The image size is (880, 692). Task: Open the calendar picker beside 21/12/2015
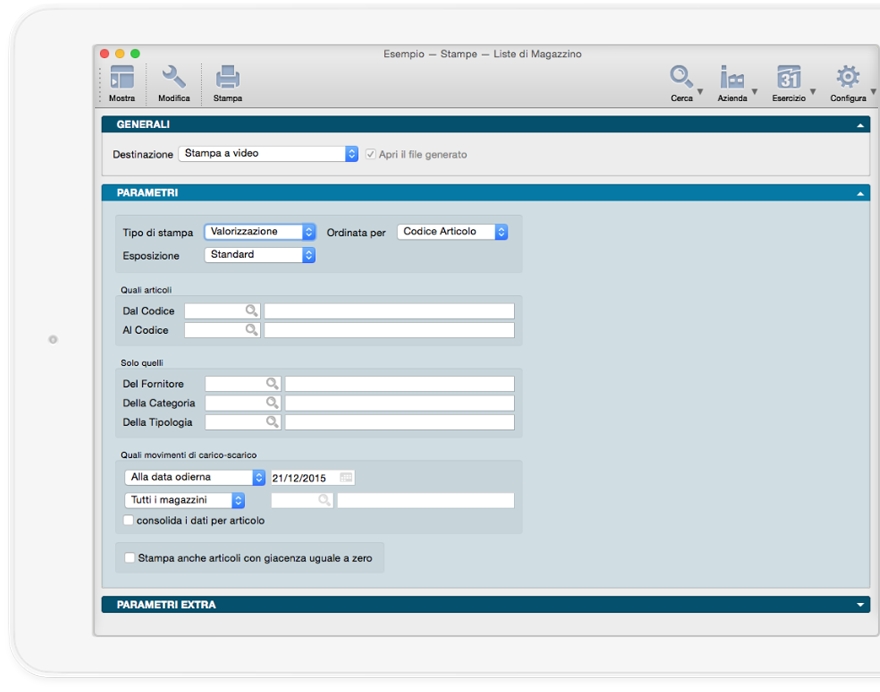click(346, 478)
